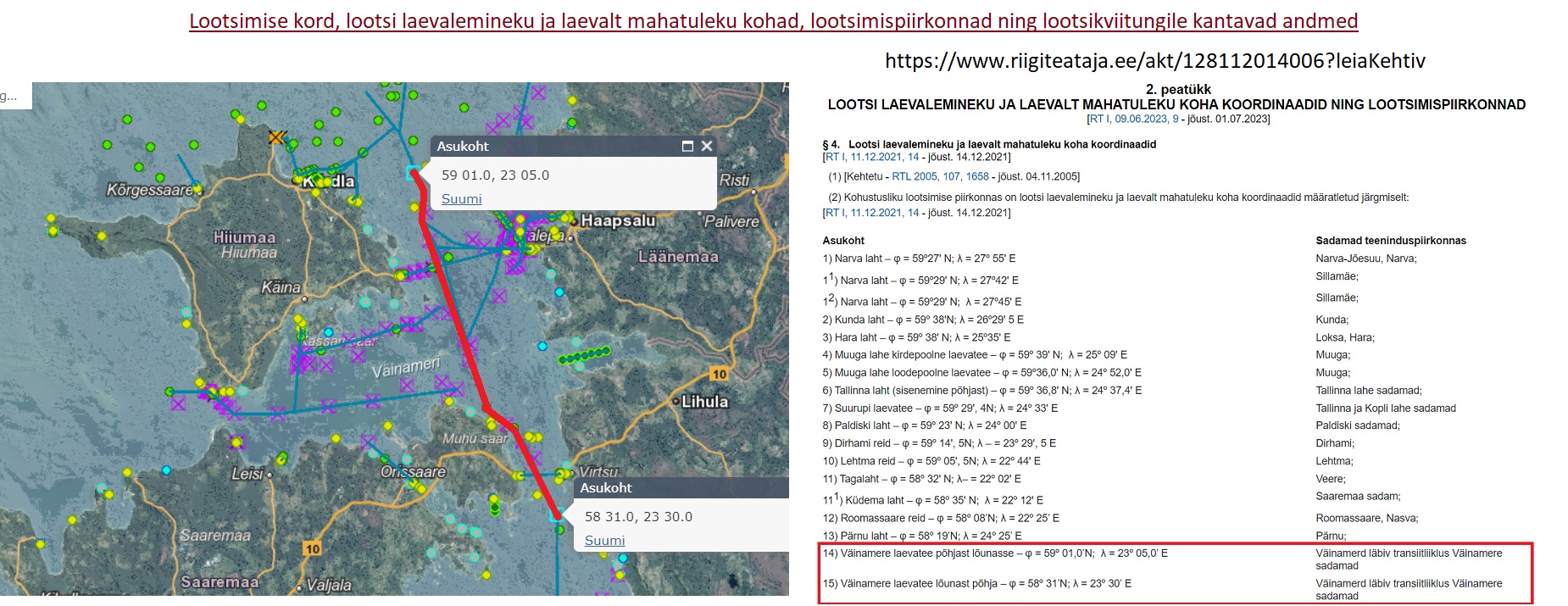Click the Virtsu label on the map
Image resolution: width=1568 pixels, height=606 pixels.
pyautogui.click(x=598, y=472)
